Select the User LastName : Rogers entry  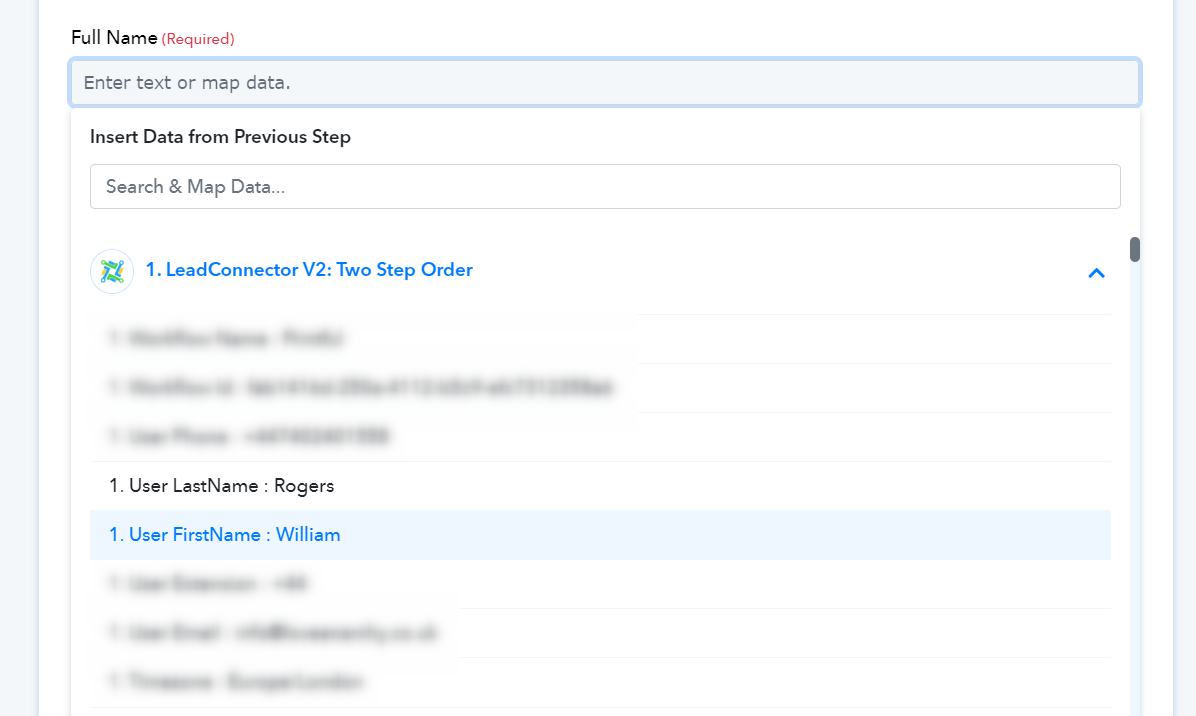click(x=221, y=486)
